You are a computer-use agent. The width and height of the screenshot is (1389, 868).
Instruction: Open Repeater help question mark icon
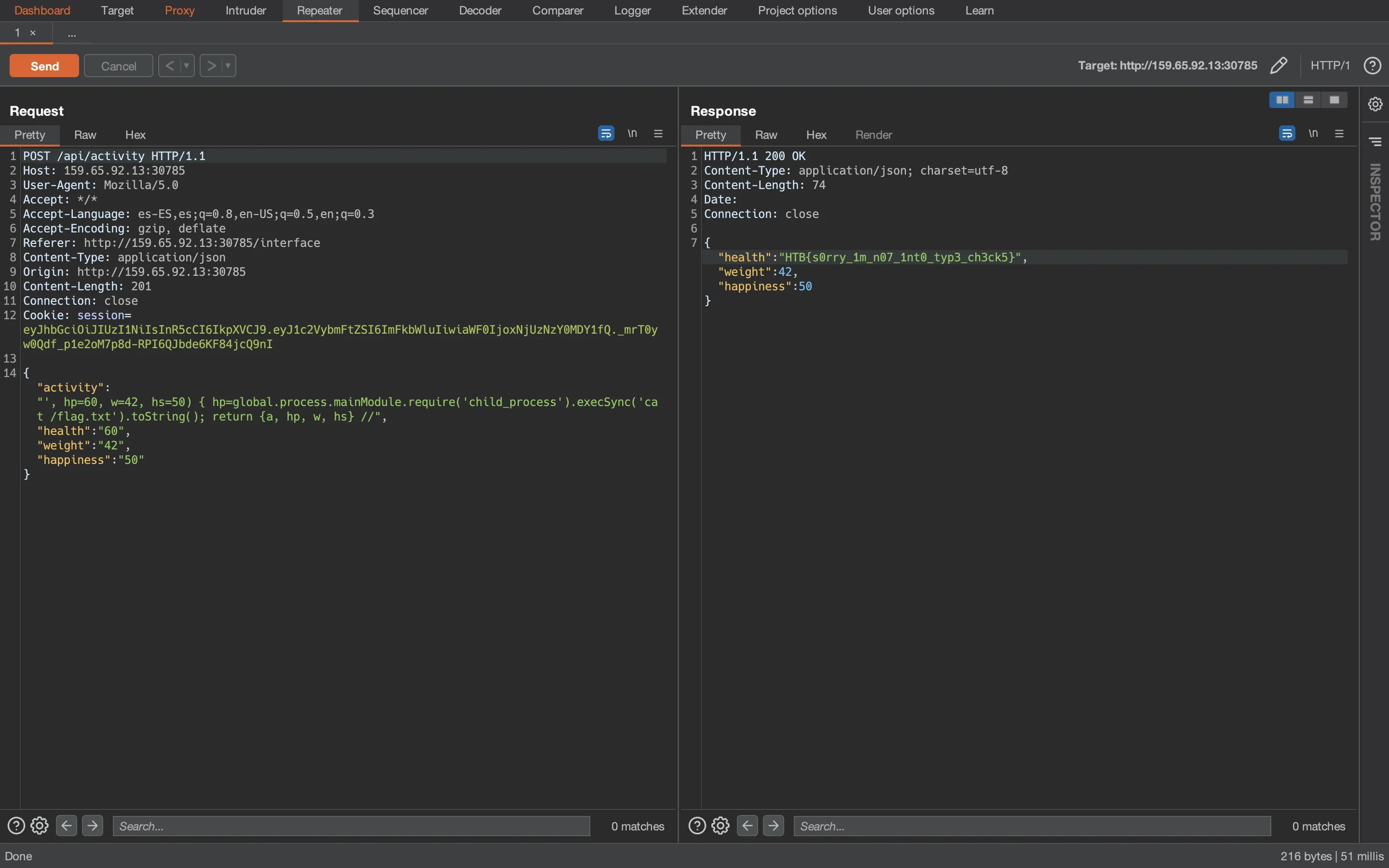point(1372,66)
